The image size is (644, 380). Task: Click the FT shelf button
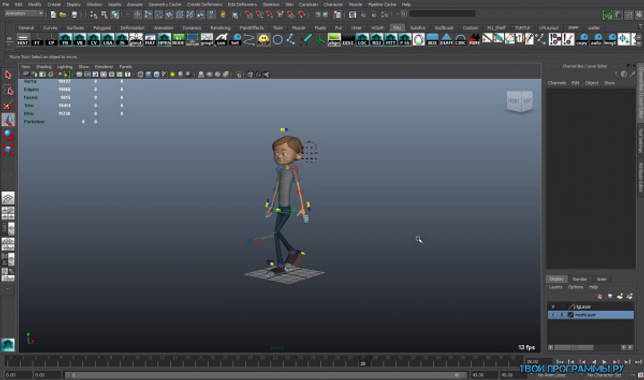(37, 40)
